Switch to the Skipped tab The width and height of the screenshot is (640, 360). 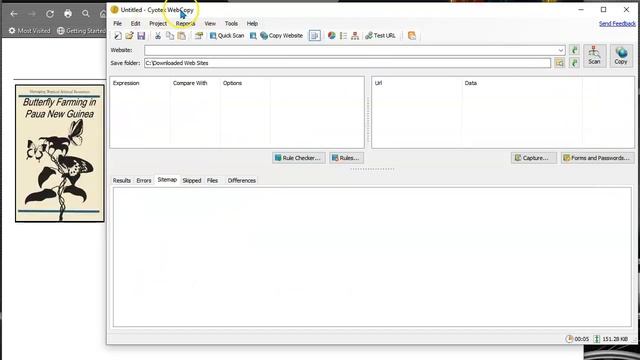pyautogui.click(x=192, y=180)
